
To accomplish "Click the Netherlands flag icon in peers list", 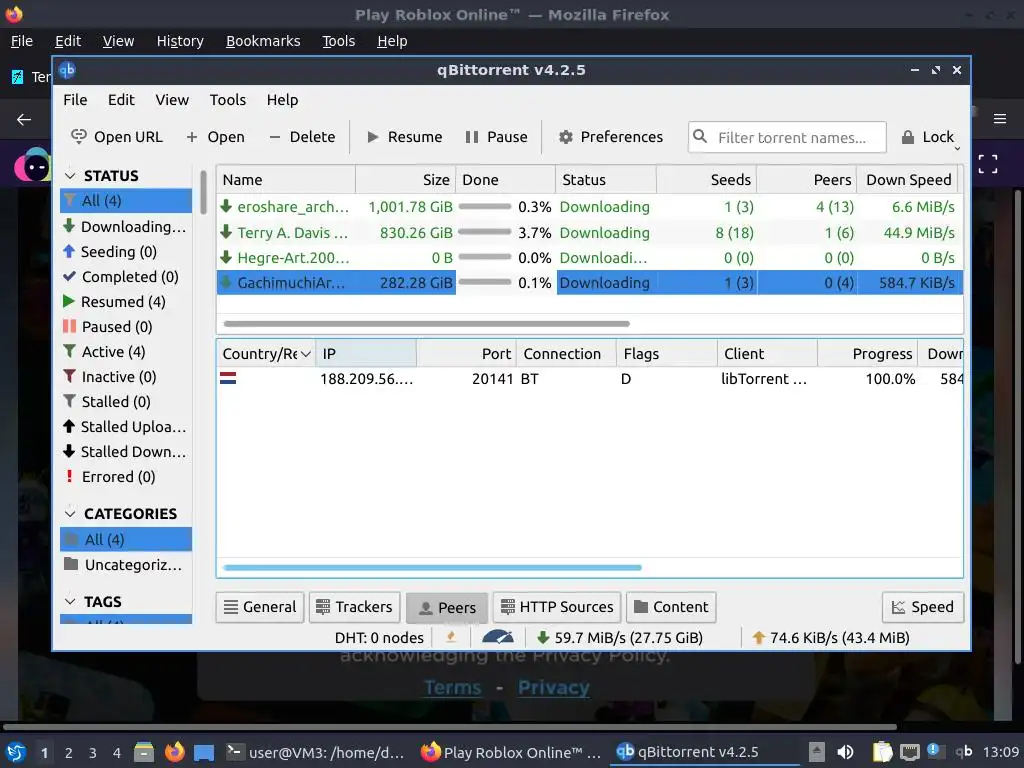I will coord(228,378).
